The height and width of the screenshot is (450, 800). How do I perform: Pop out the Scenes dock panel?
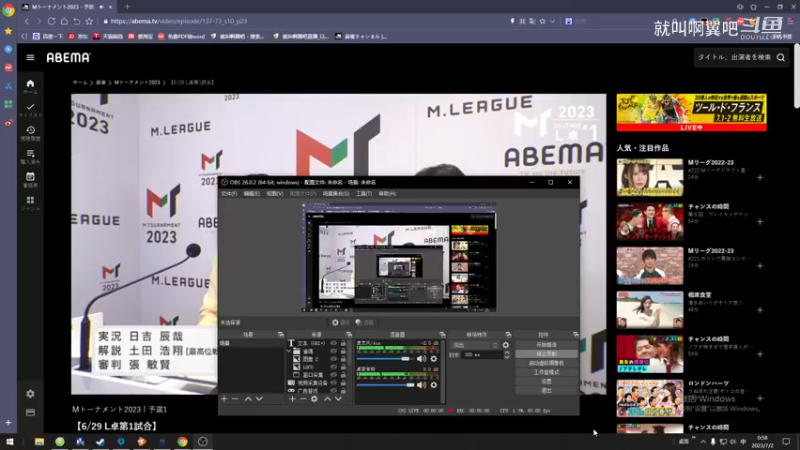281,335
